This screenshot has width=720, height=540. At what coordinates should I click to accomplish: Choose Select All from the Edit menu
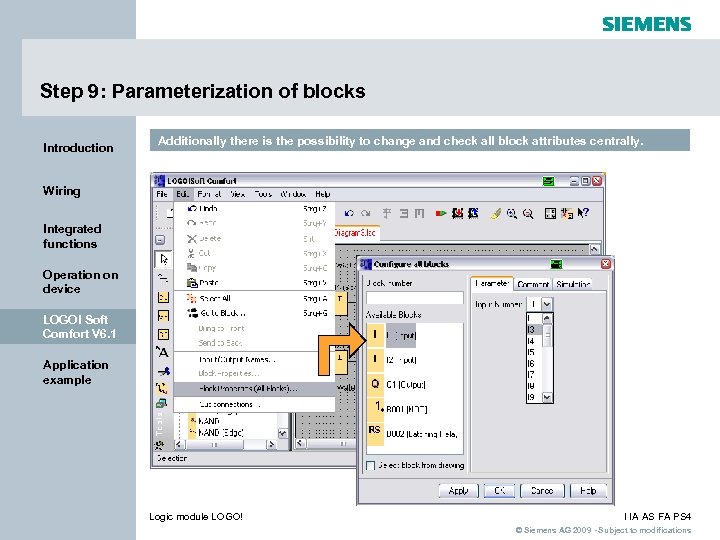(255, 298)
